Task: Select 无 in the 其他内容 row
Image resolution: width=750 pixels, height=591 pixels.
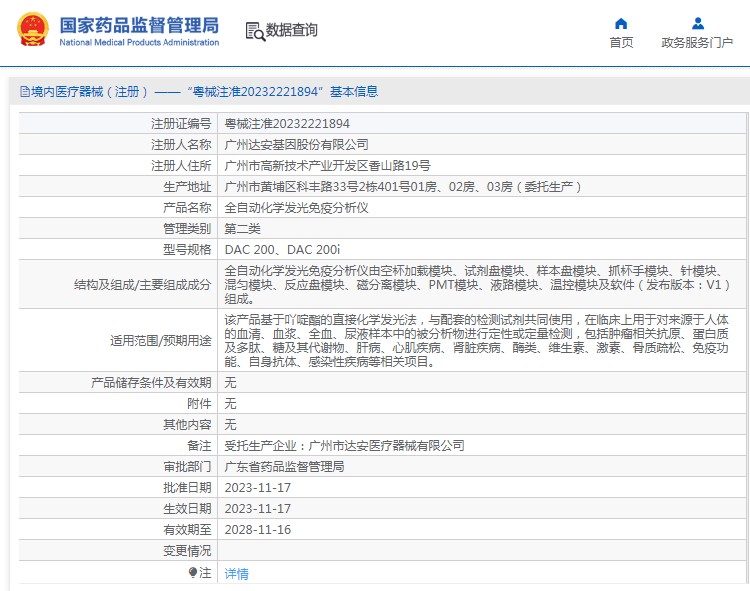Action: coord(231,425)
